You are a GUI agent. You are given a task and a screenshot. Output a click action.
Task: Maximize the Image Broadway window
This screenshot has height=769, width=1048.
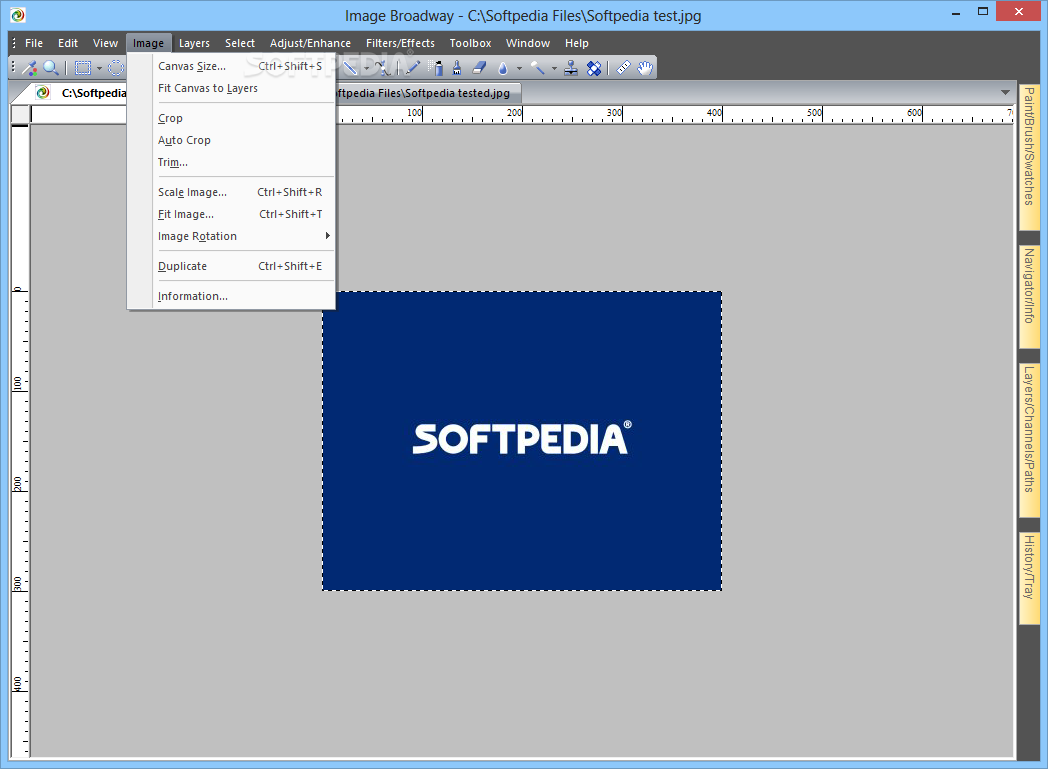[982, 11]
